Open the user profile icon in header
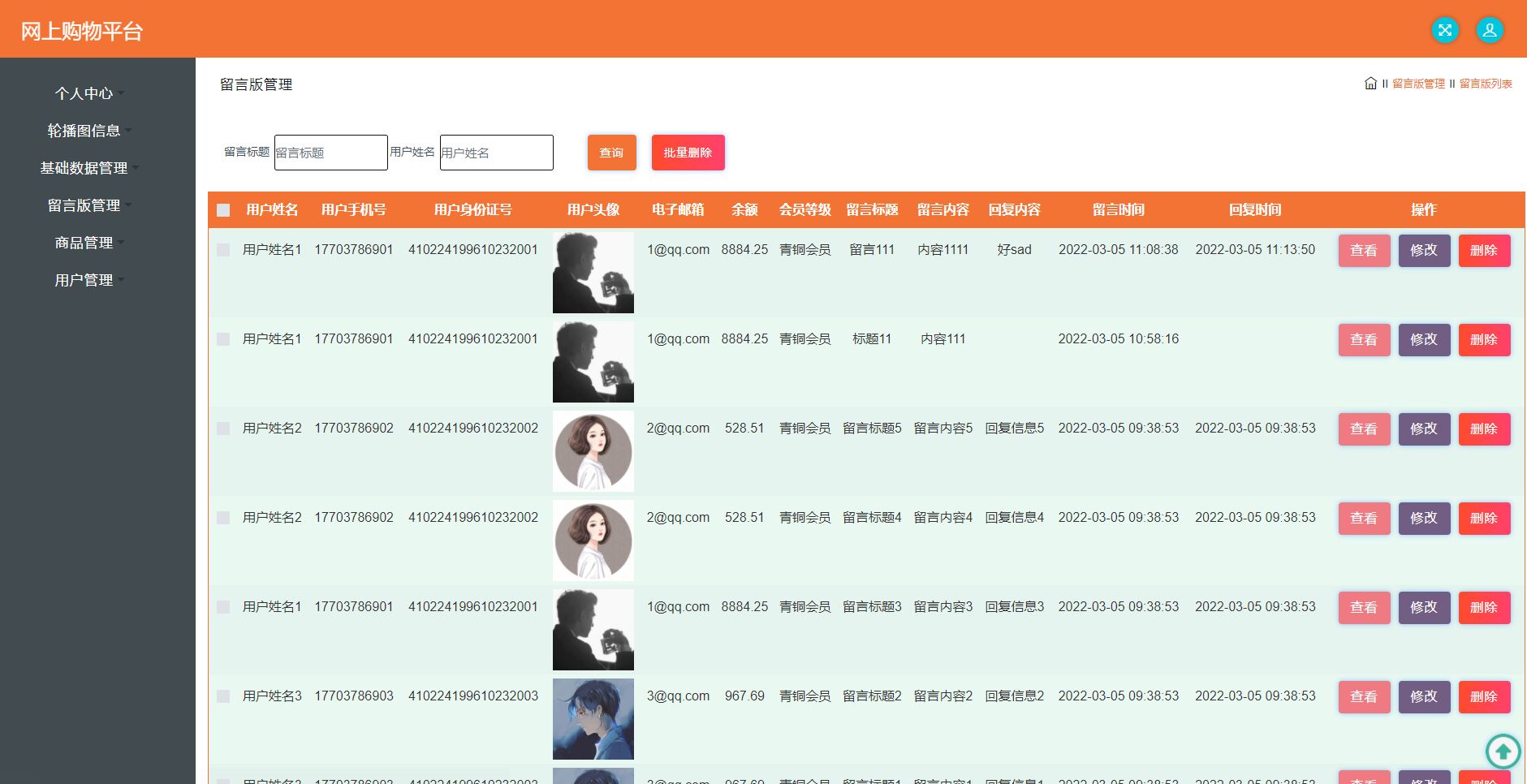This screenshot has height=784, width=1527. click(x=1490, y=31)
